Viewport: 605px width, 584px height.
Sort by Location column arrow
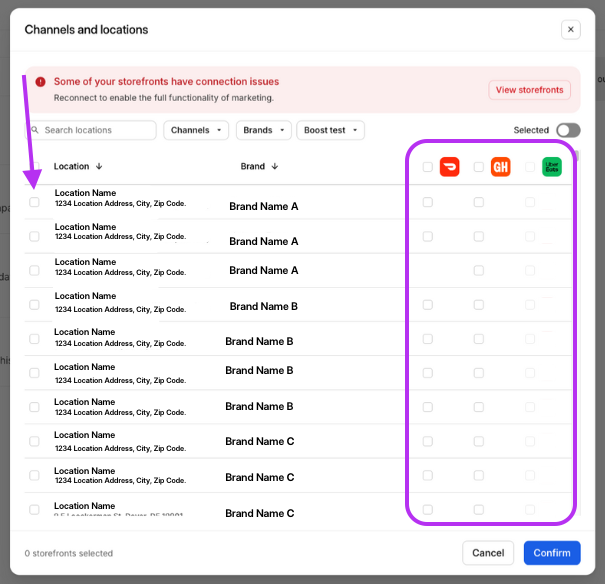coord(99,166)
